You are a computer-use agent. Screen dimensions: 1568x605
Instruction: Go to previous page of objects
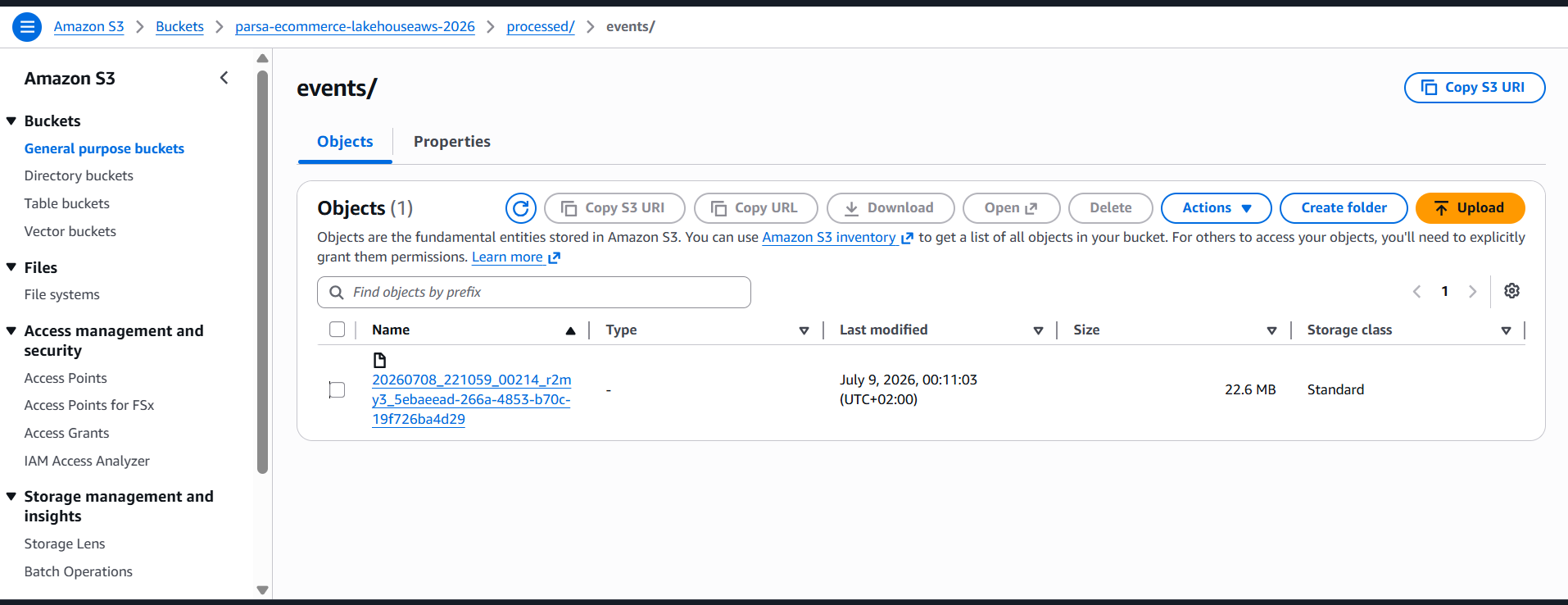point(1416,291)
